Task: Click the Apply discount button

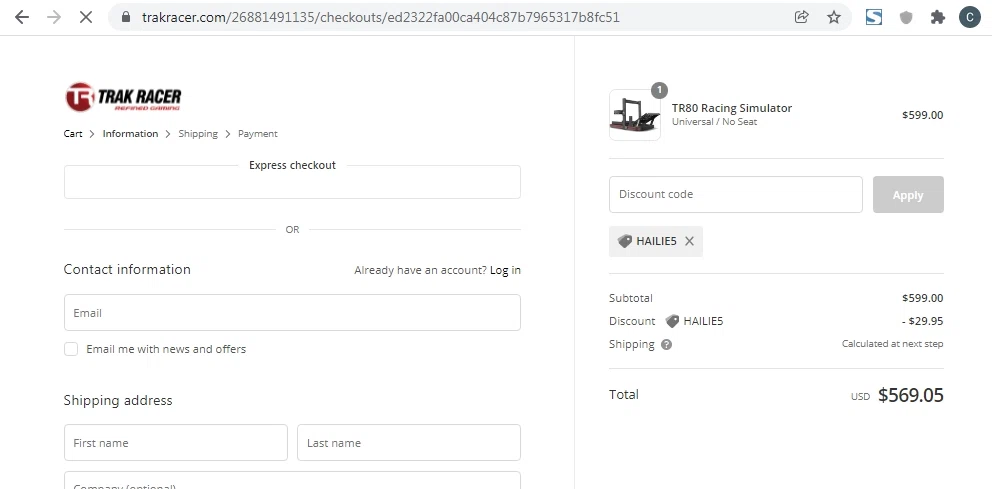Action: coord(908,195)
